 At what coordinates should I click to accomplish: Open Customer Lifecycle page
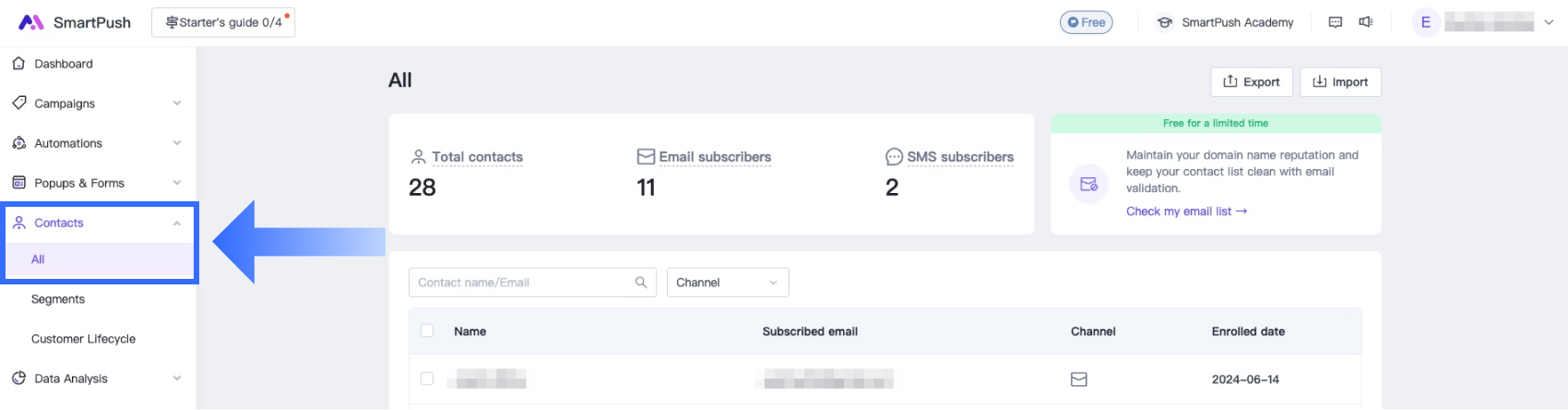click(x=83, y=339)
